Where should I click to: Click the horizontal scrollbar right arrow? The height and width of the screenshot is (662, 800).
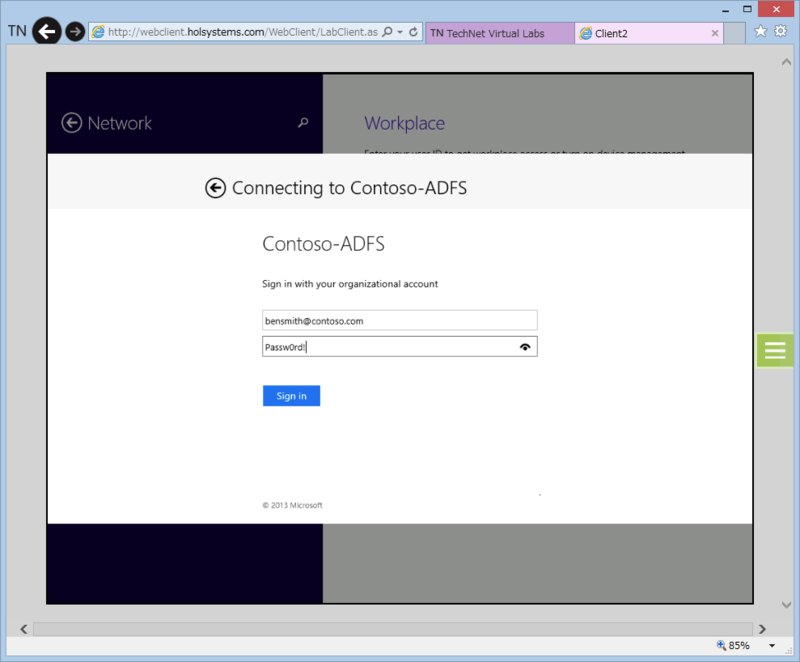762,629
